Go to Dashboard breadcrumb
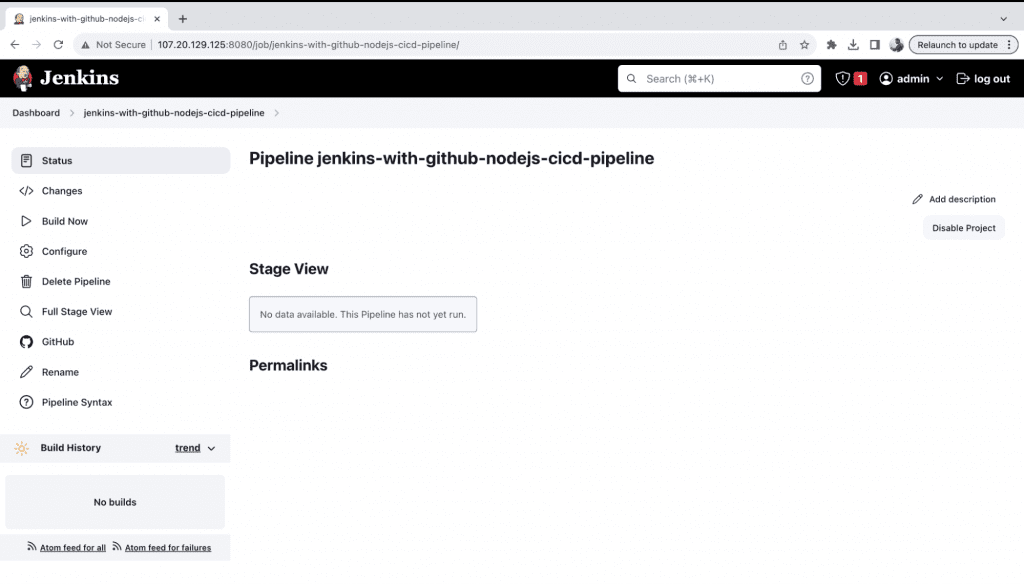The width and height of the screenshot is (1024, 584). point(36,113)
